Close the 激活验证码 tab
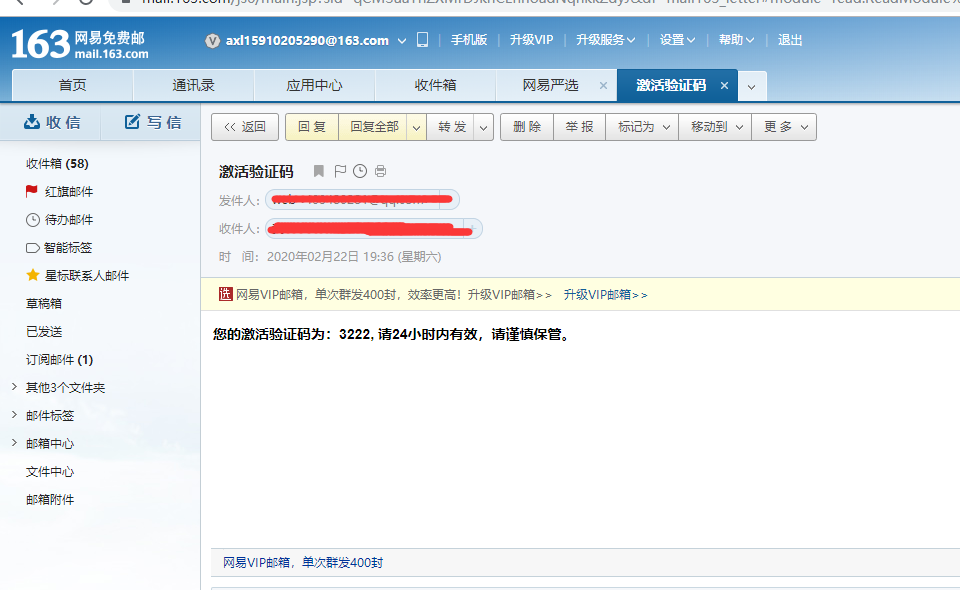The height and width of the screenshot is (590, 960). tap(724, 86)
